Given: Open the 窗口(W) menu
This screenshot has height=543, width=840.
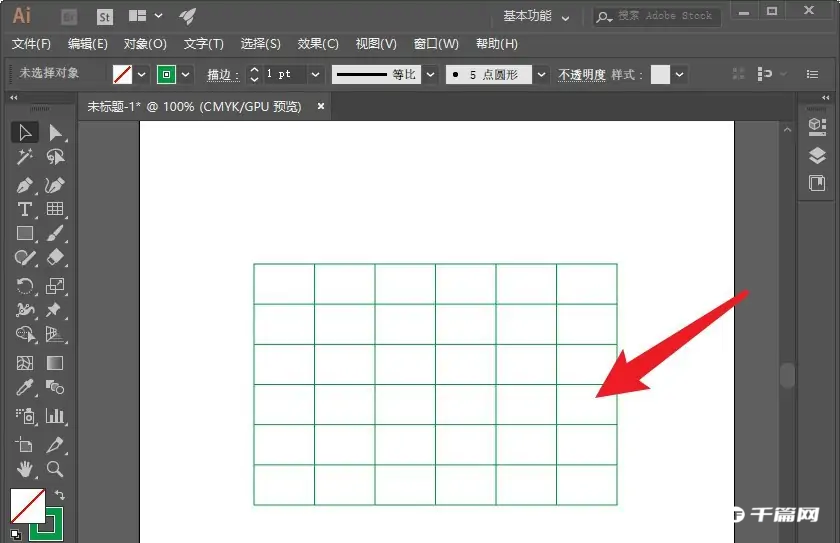Looking at the screenshot, I should coord(436,44).
